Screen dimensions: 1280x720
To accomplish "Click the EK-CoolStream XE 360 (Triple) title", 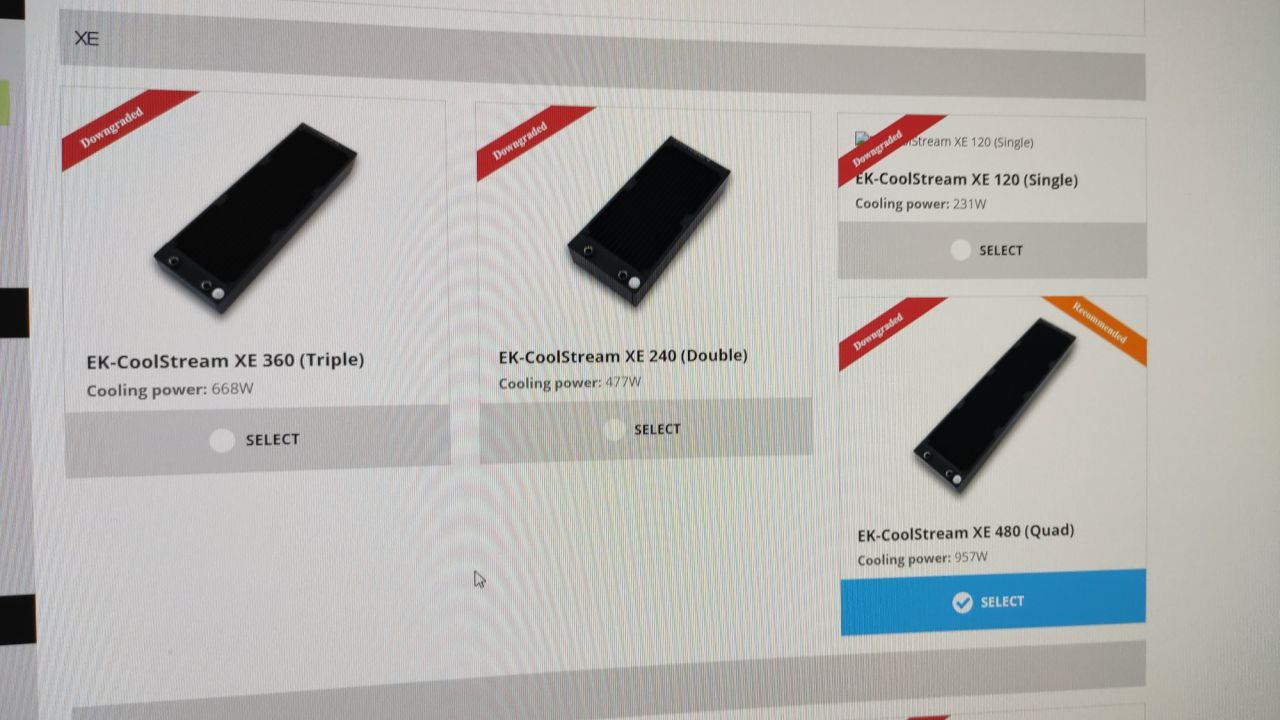I will 225,360.
